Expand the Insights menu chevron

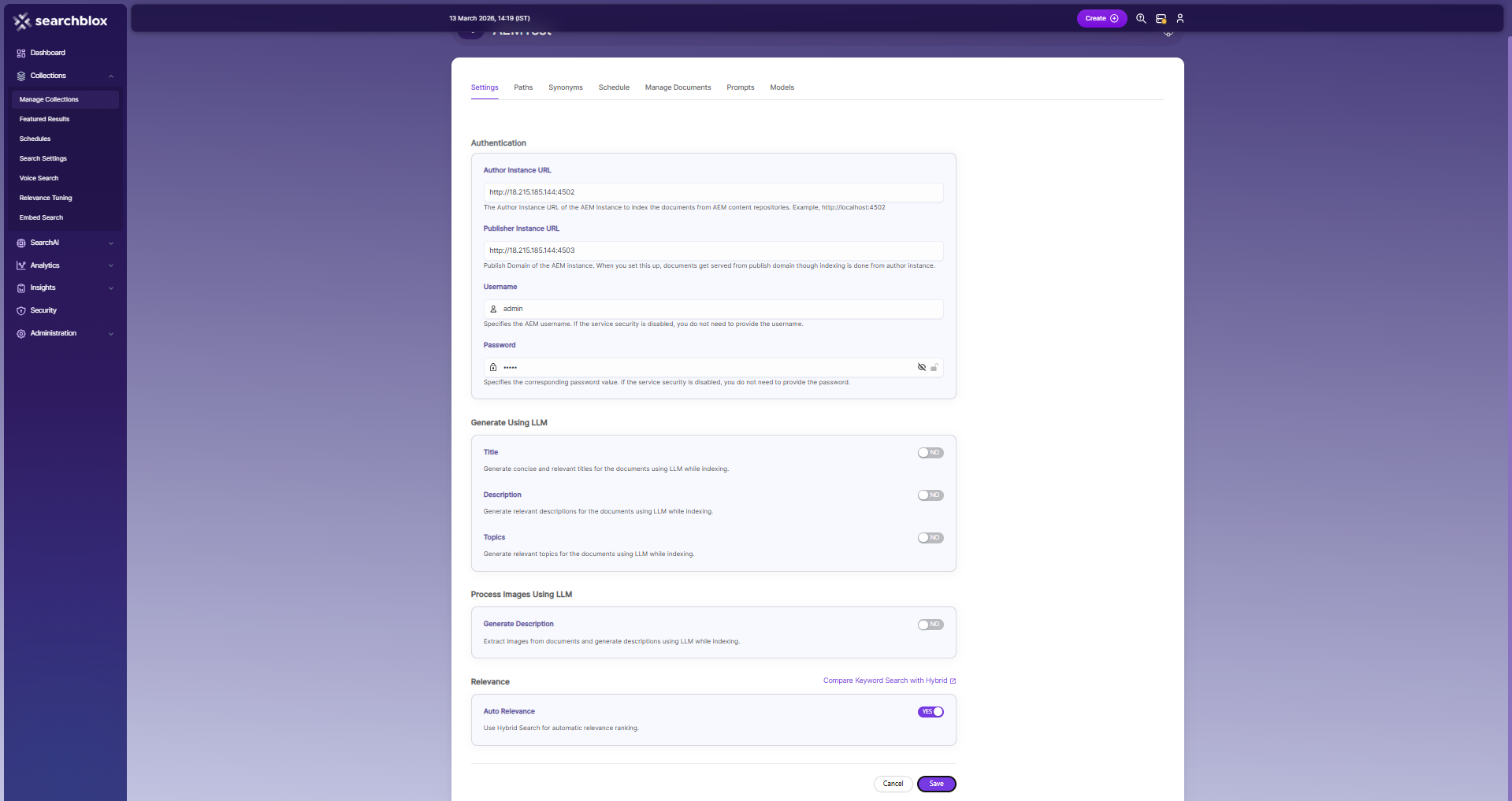(x=111, y=288)
